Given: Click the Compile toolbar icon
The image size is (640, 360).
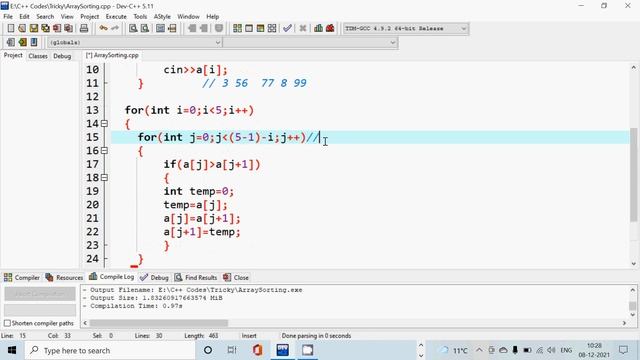Looking at the screenshot, I should pyautogui.click(x=237, y=28).
